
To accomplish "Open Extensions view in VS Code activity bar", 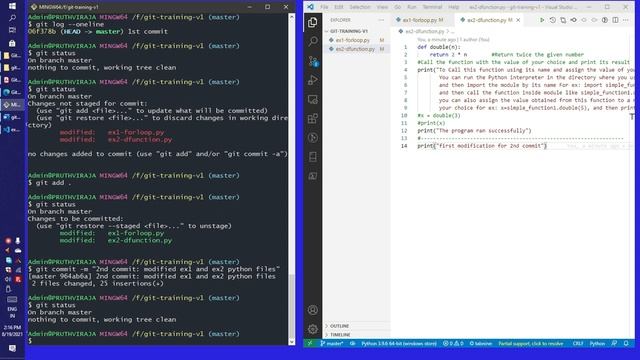I will pyautogui.click(x=313, y=118).
